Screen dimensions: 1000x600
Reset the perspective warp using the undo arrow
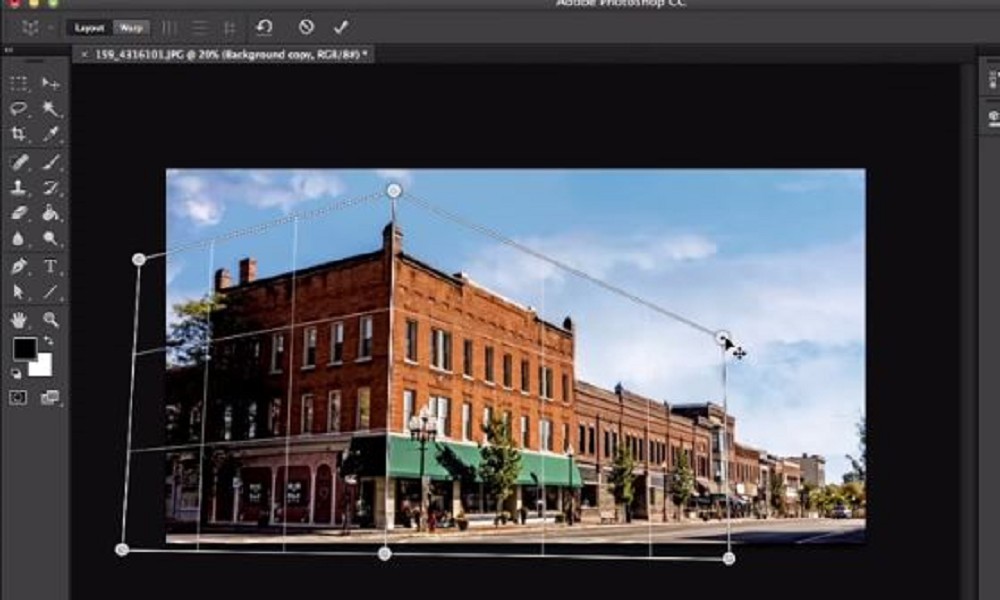pyautogui.click(x=264, y=27)
